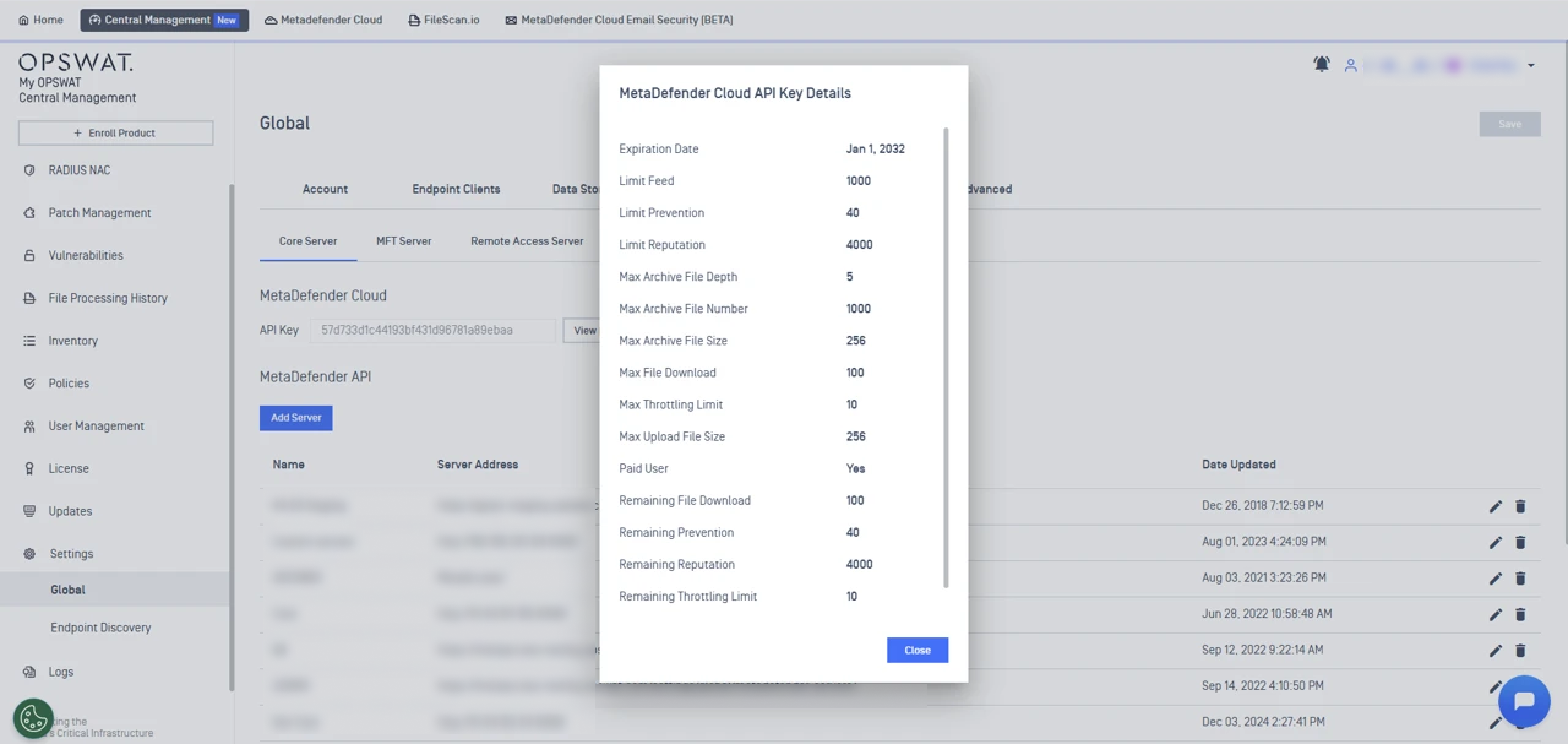Open Endpoint Discovery in sidebar
This screenshot has height=744, width=1568.
point(100,628)
